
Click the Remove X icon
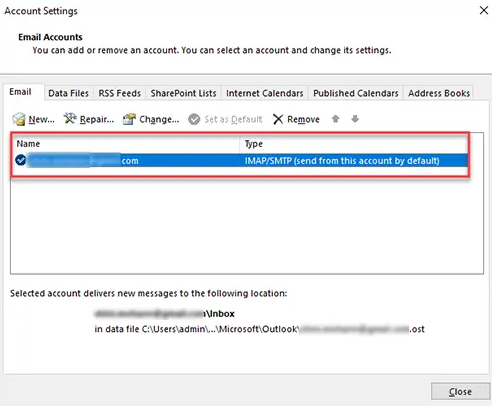[x=278, y=119]
